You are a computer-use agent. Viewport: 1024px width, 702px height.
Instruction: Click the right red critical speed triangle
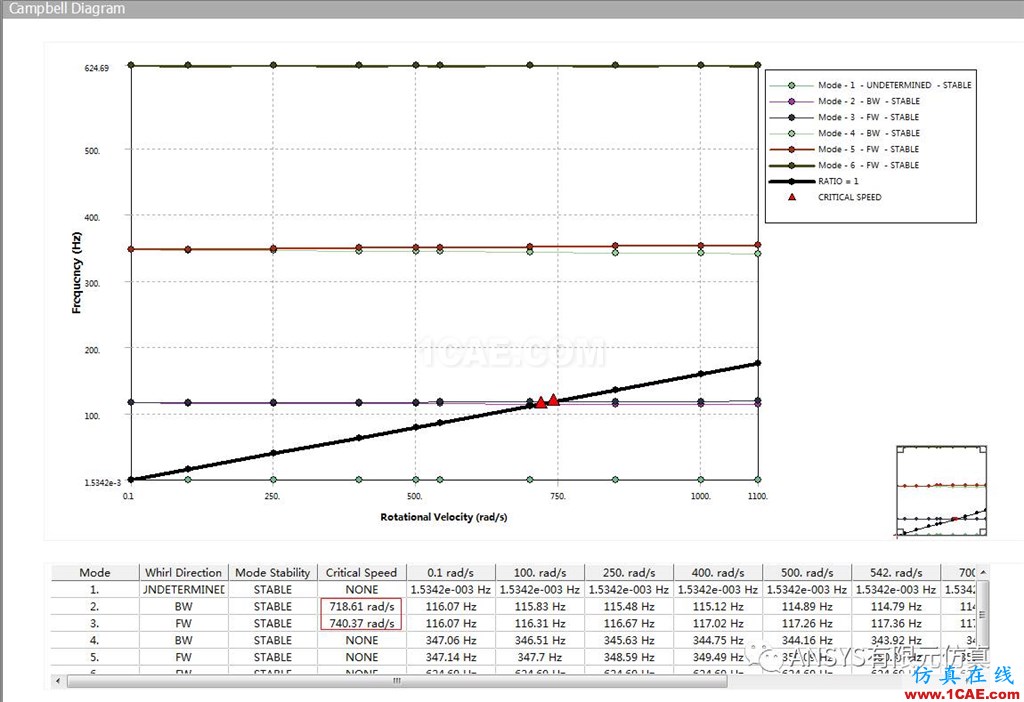coord(554,400)
